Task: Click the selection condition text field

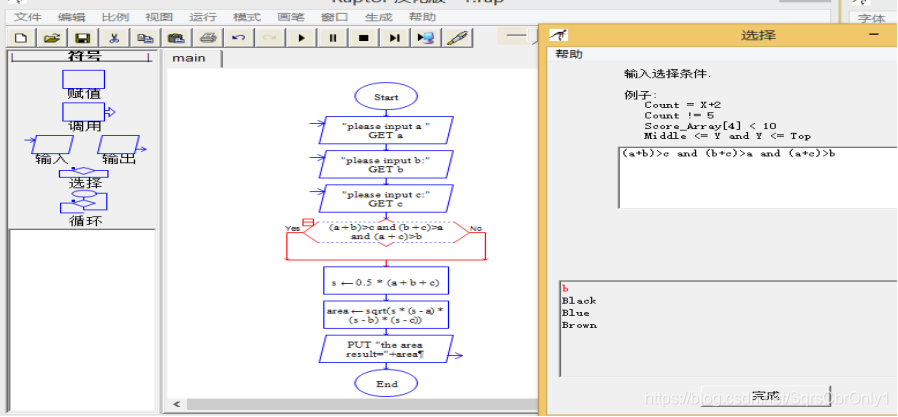Action: 758,178
